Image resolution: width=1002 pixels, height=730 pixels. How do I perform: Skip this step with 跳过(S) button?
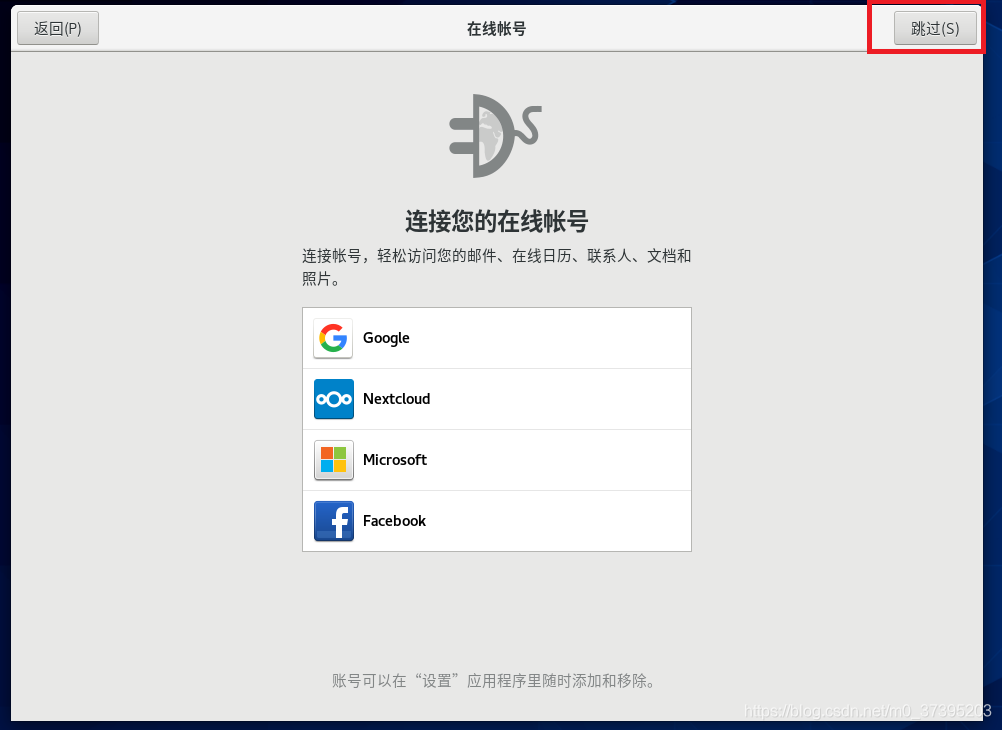click(x=935, y=28)
